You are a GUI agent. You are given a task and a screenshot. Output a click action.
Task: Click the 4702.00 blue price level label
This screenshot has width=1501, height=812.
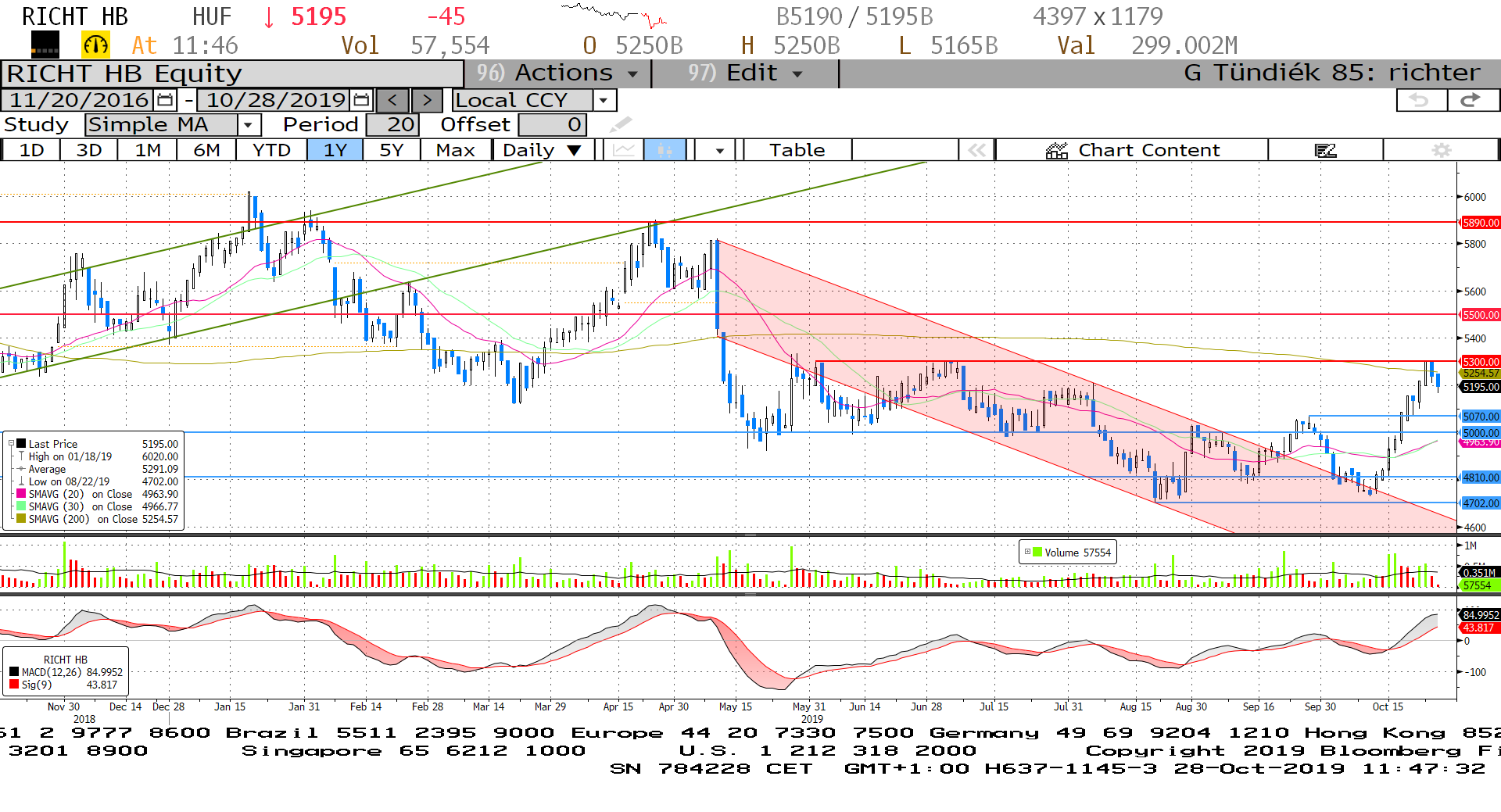(1481, 503)
